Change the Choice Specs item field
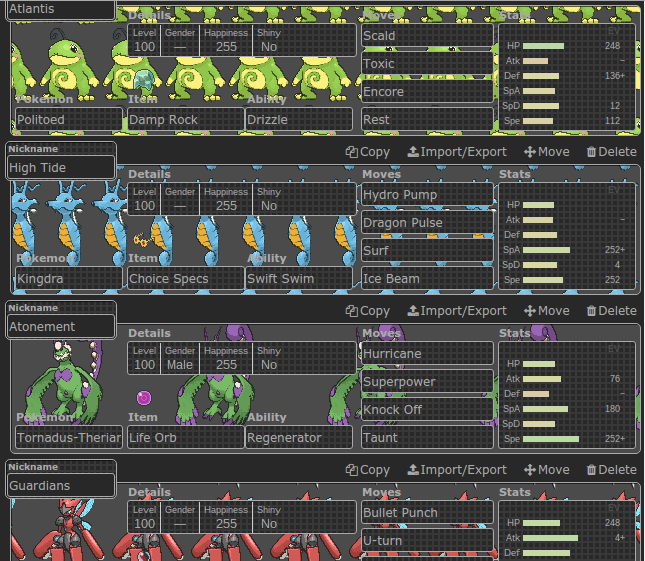645x561 pixels. (x=186, y=278)
